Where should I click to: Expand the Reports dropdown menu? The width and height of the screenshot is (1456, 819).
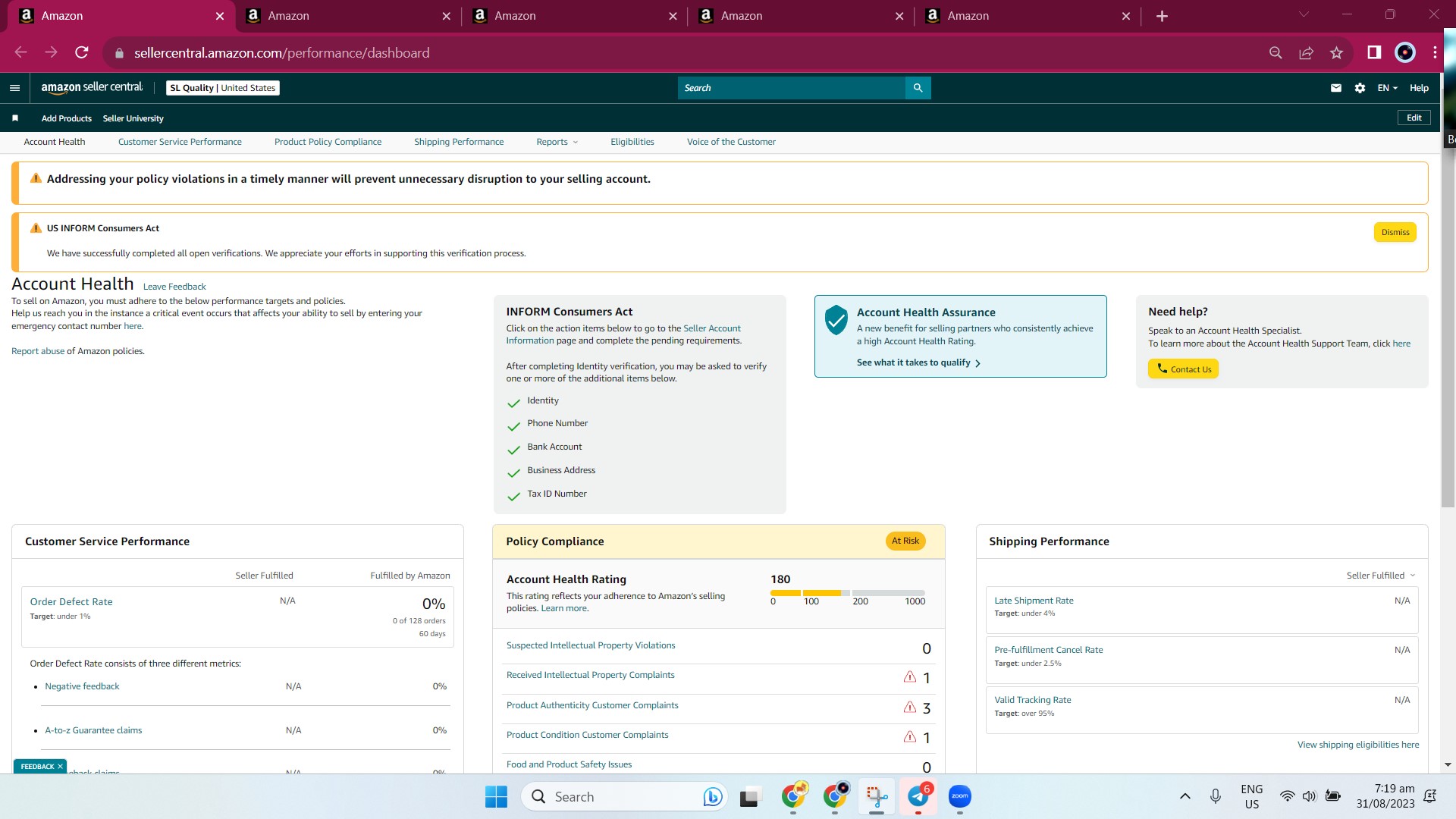pos(557,142)
